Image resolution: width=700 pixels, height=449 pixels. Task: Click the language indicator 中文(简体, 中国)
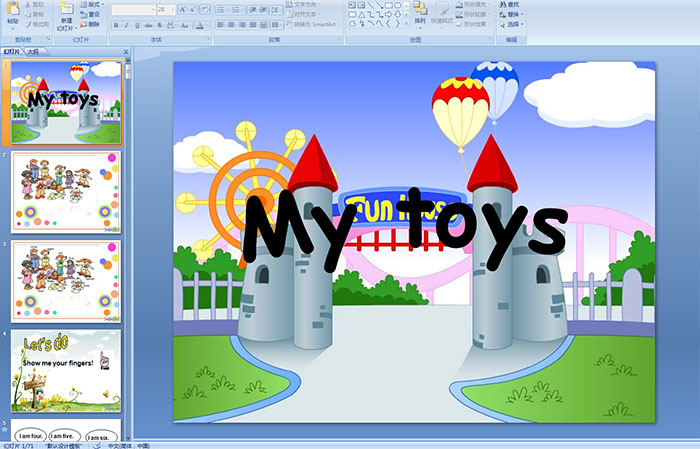coord(129,445)
